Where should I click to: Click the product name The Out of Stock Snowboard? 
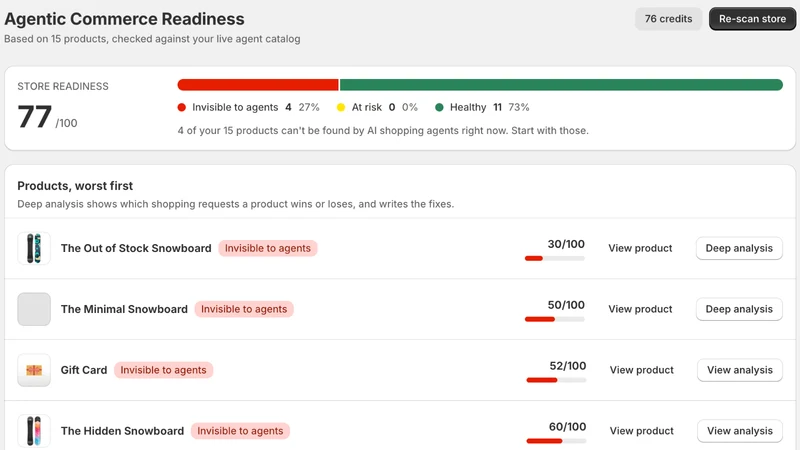click(x=136, y=248)
